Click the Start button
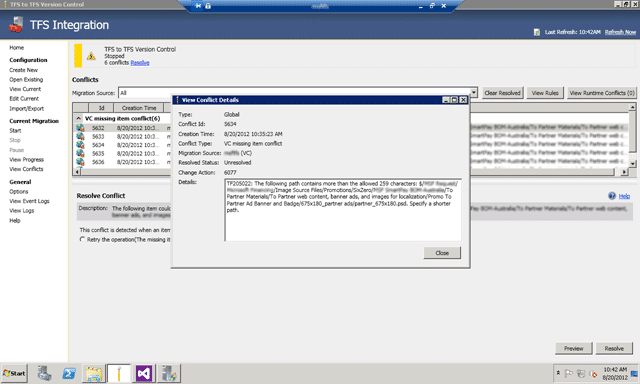Image resolution: width=640 pixels, height=384 pixels. coord(14,373)
